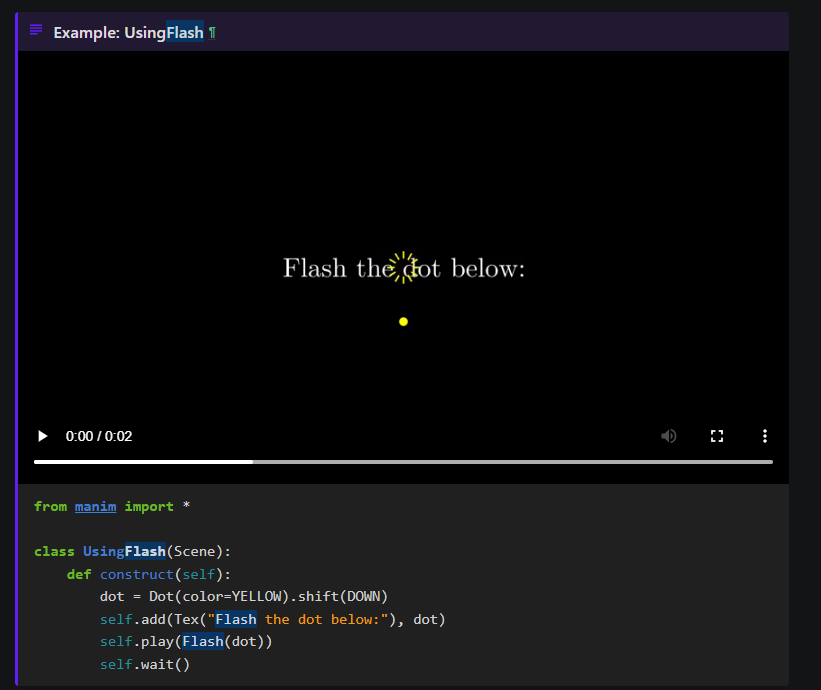821x690 pixels.
Task: Select the play triangle in the video controls
Action: pos(42,436)
